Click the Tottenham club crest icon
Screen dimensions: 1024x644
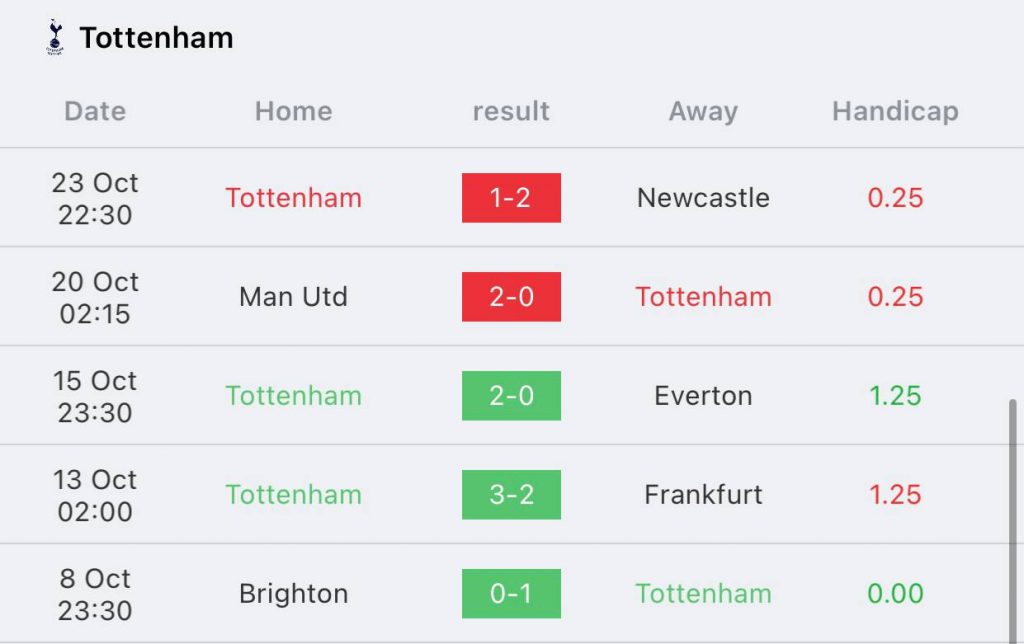click(x=55, y=37)
